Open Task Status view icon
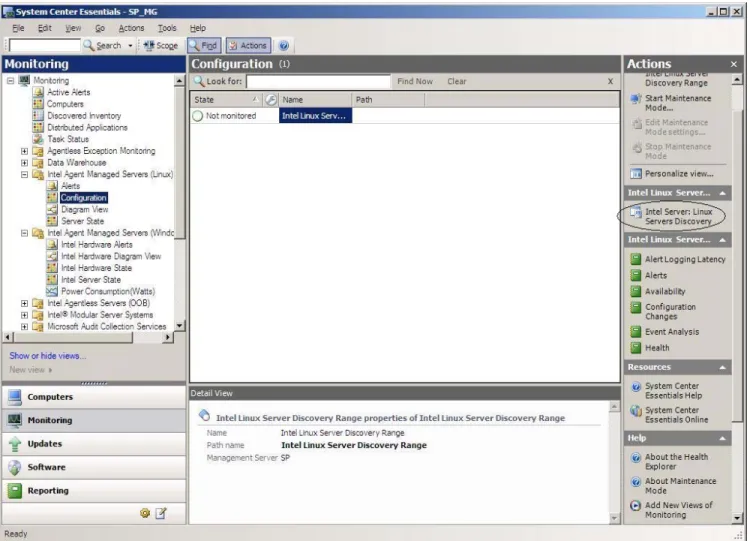The height and width of the screenshot is (541, 750). 38,139
